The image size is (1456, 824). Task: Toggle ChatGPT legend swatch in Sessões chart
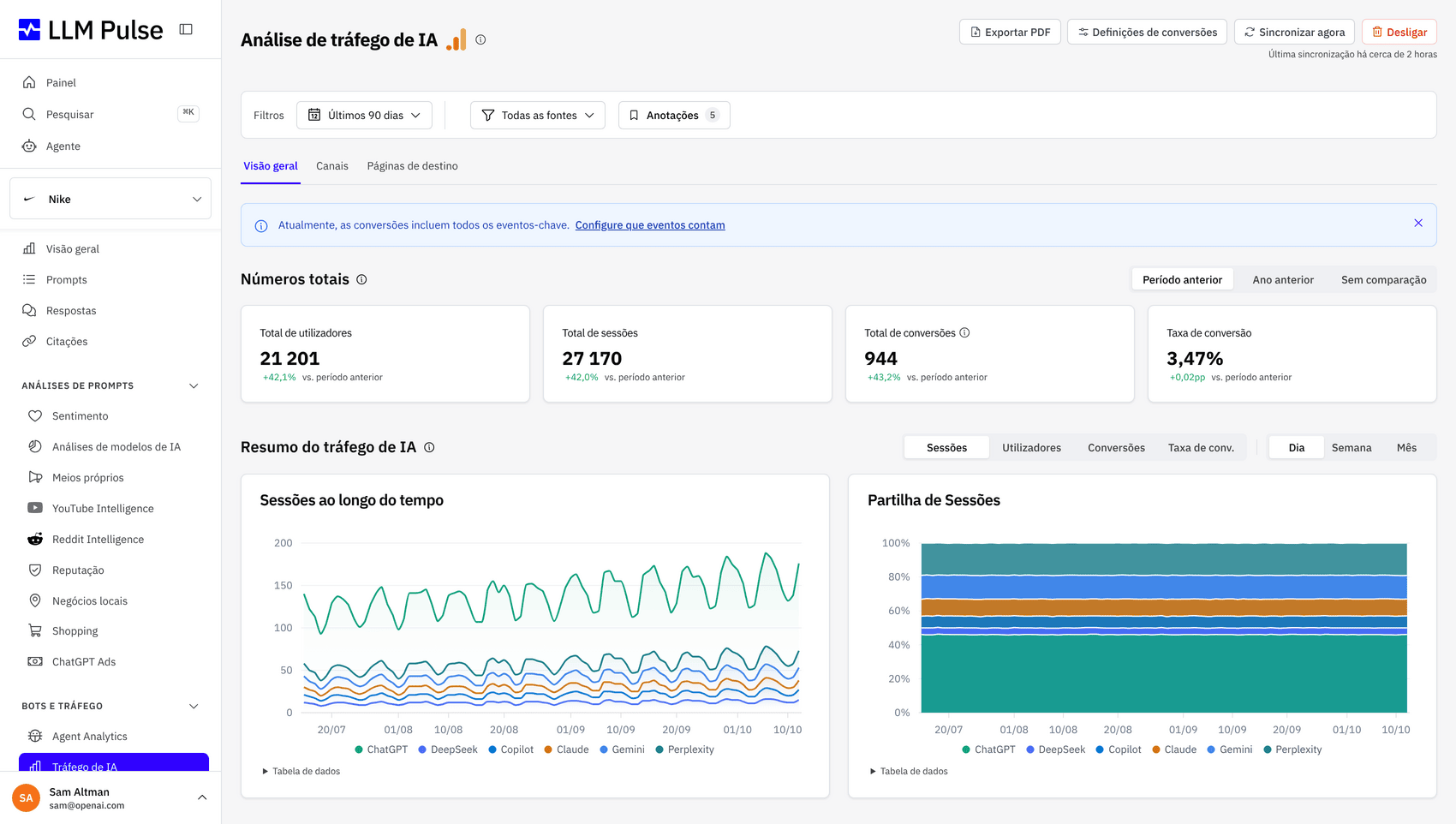[x=359, y=749]
